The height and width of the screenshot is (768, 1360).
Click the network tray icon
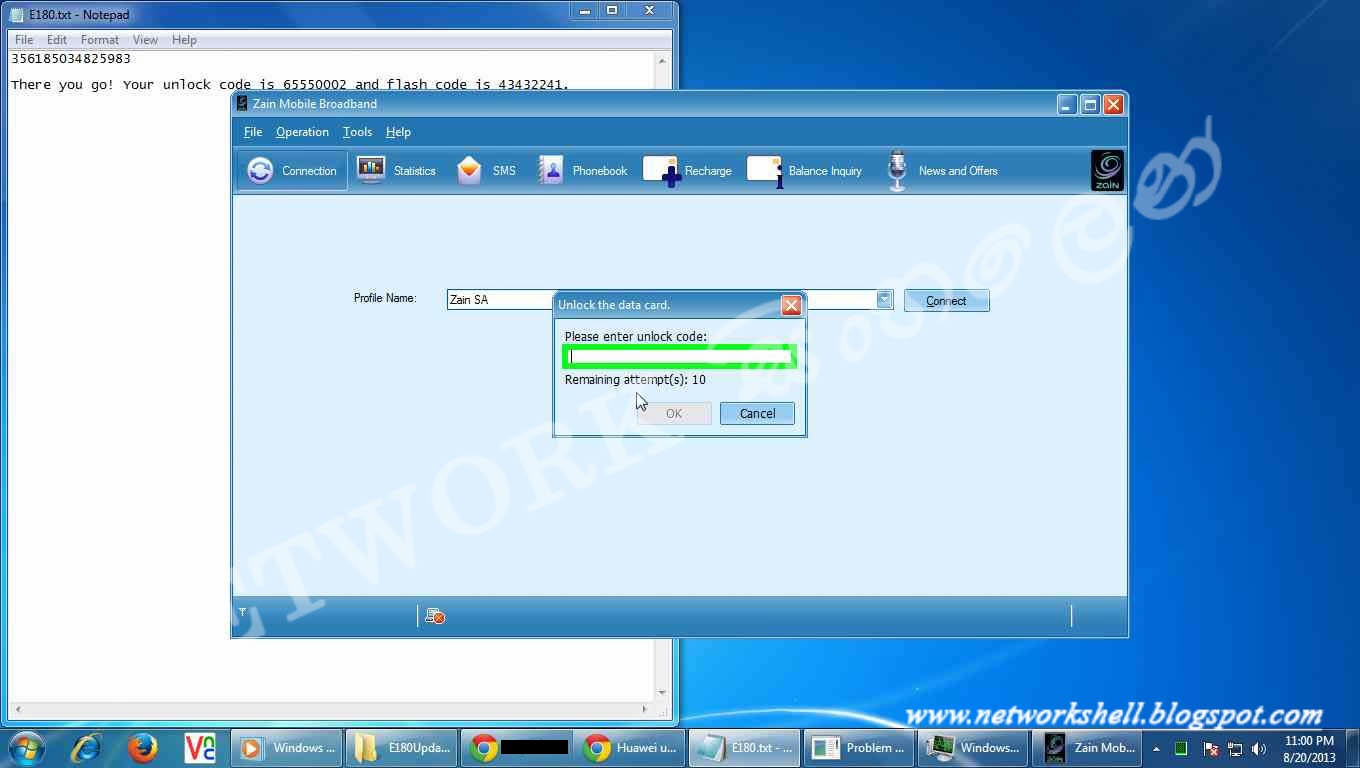tap(1235, 748)
